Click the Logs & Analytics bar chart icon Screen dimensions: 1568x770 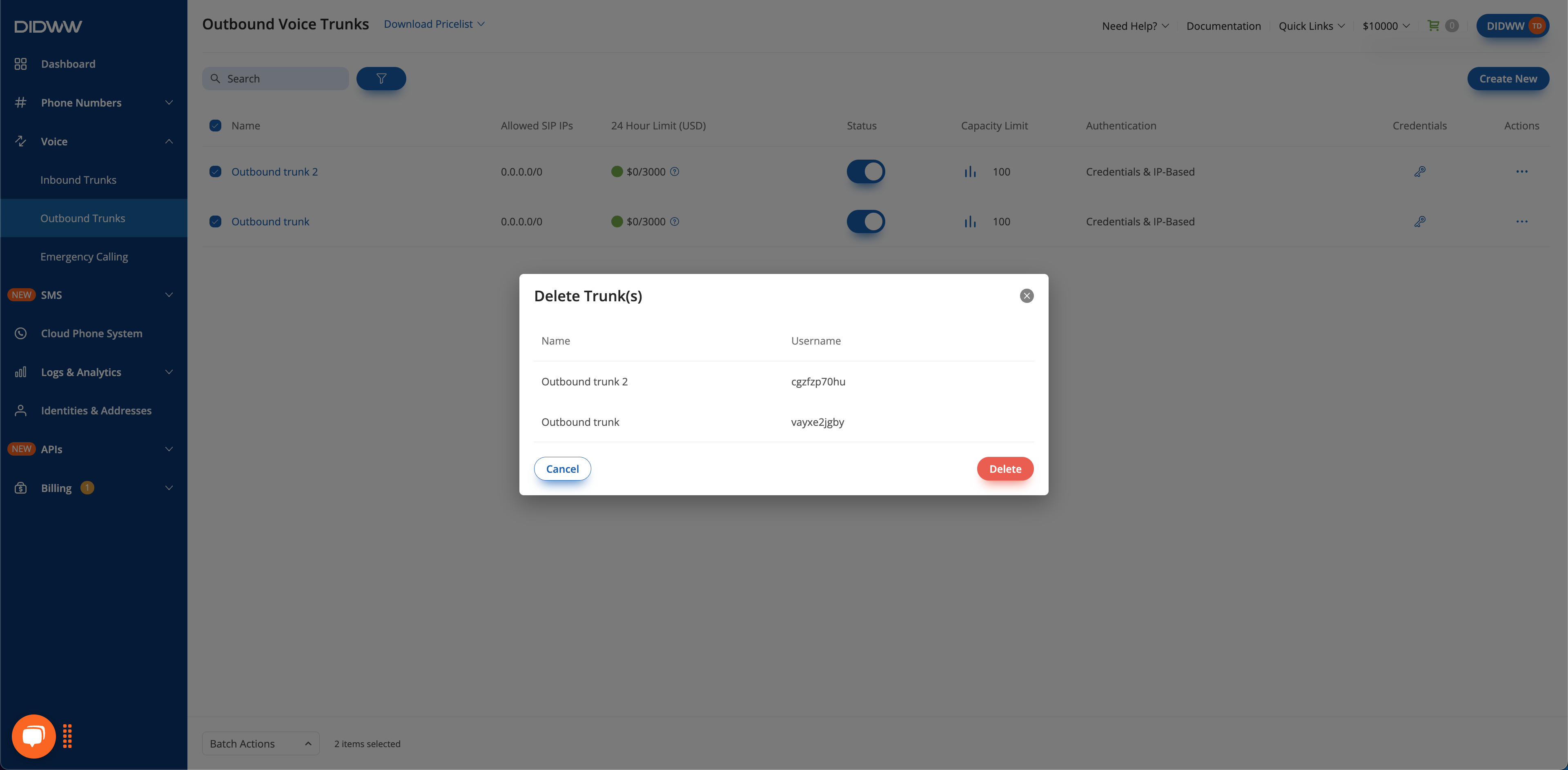[x=21, y=372]
